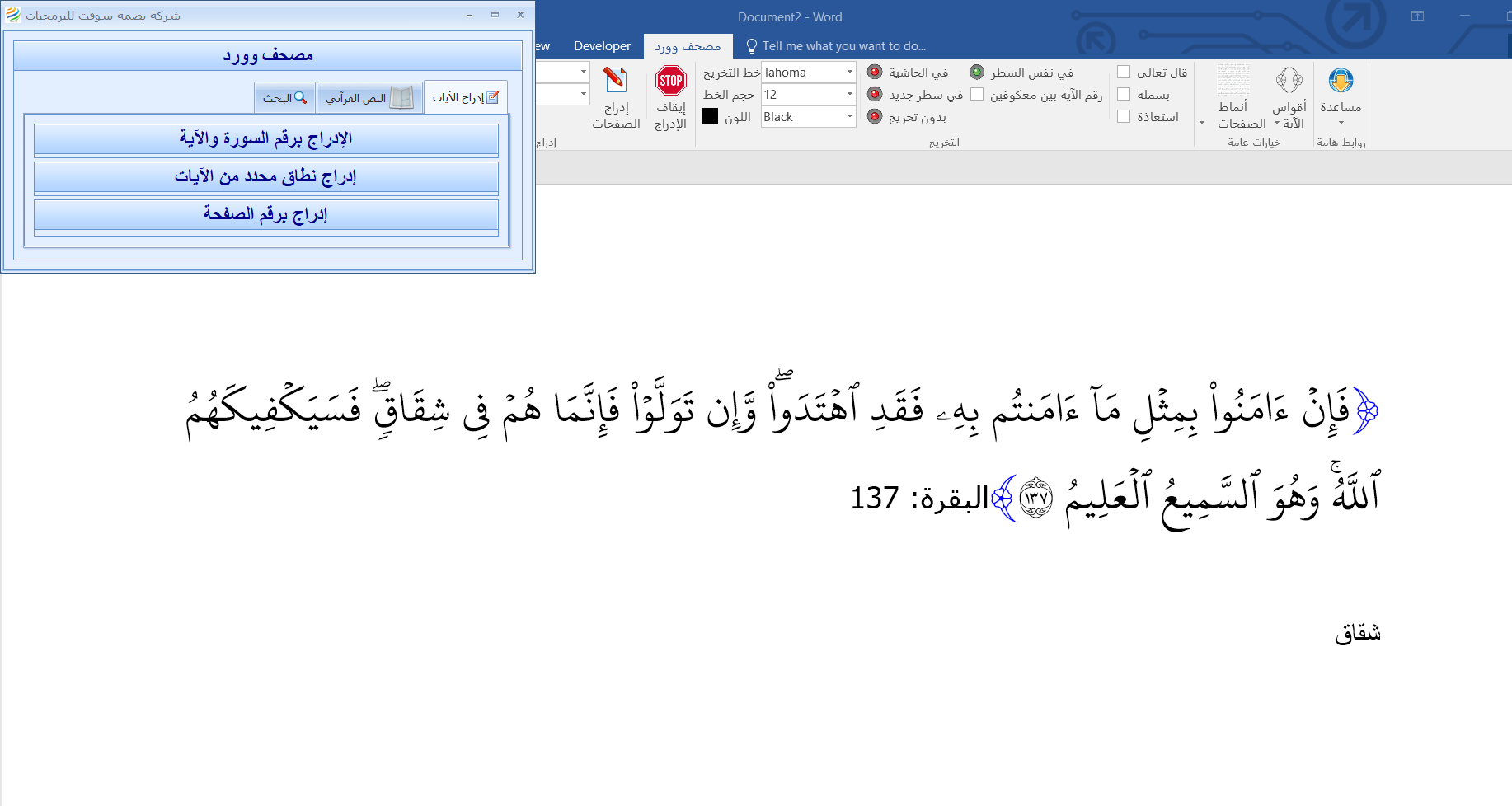Click the حجم الخط label
The image size is (1512, 806).
729,95
